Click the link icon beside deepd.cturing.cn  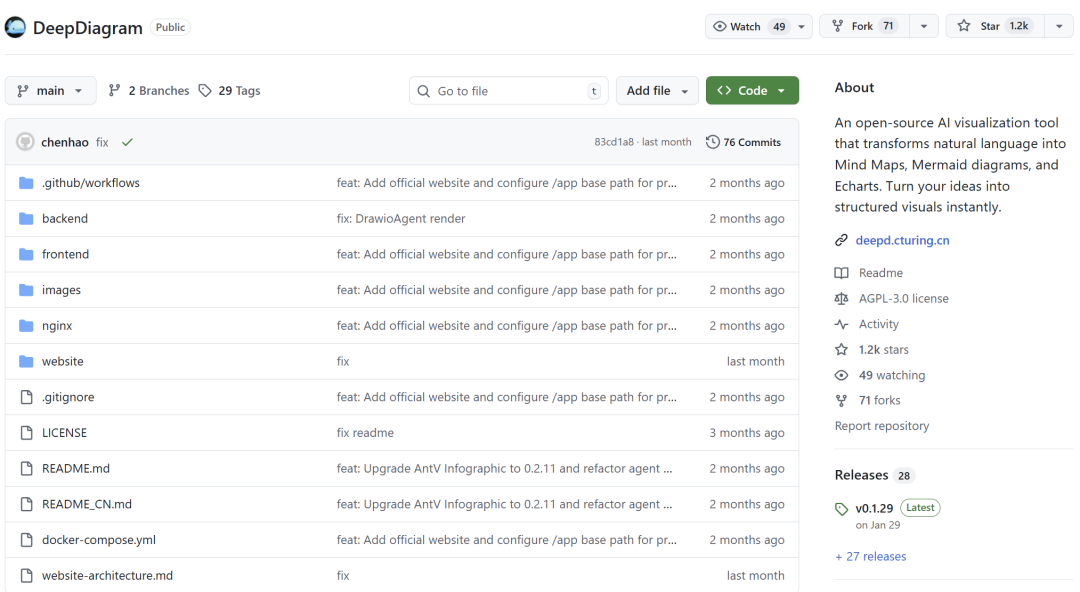point(841,240)
